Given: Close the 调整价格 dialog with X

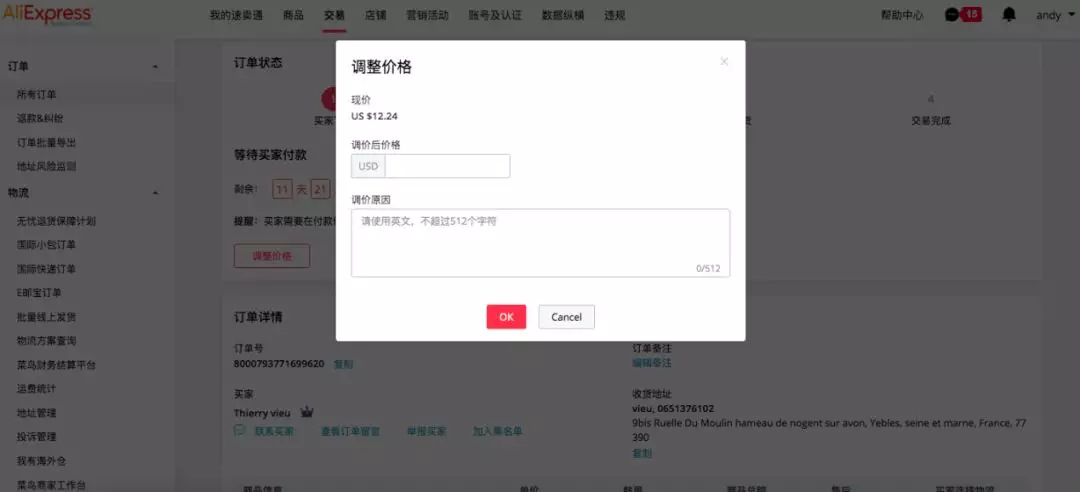Looking at the screenshot, I should pyautogui.click(x=724, y=62).
